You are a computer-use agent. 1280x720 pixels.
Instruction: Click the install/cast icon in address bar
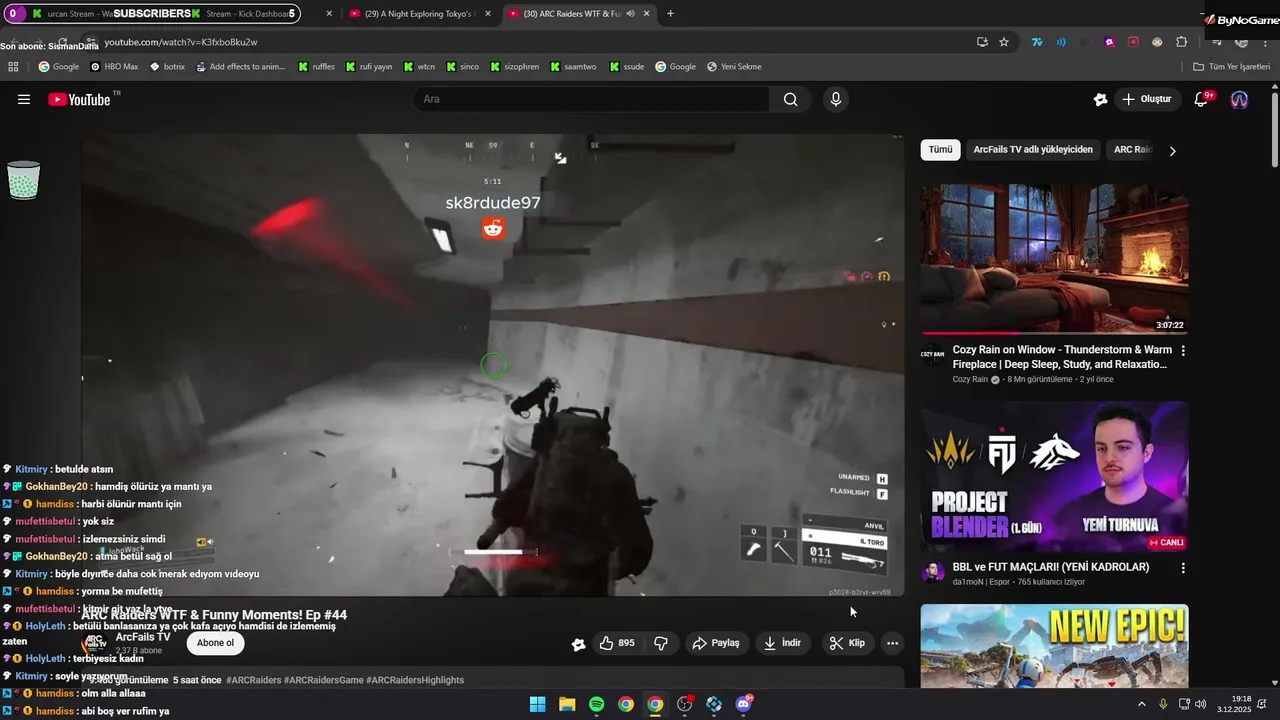[982, 42]
